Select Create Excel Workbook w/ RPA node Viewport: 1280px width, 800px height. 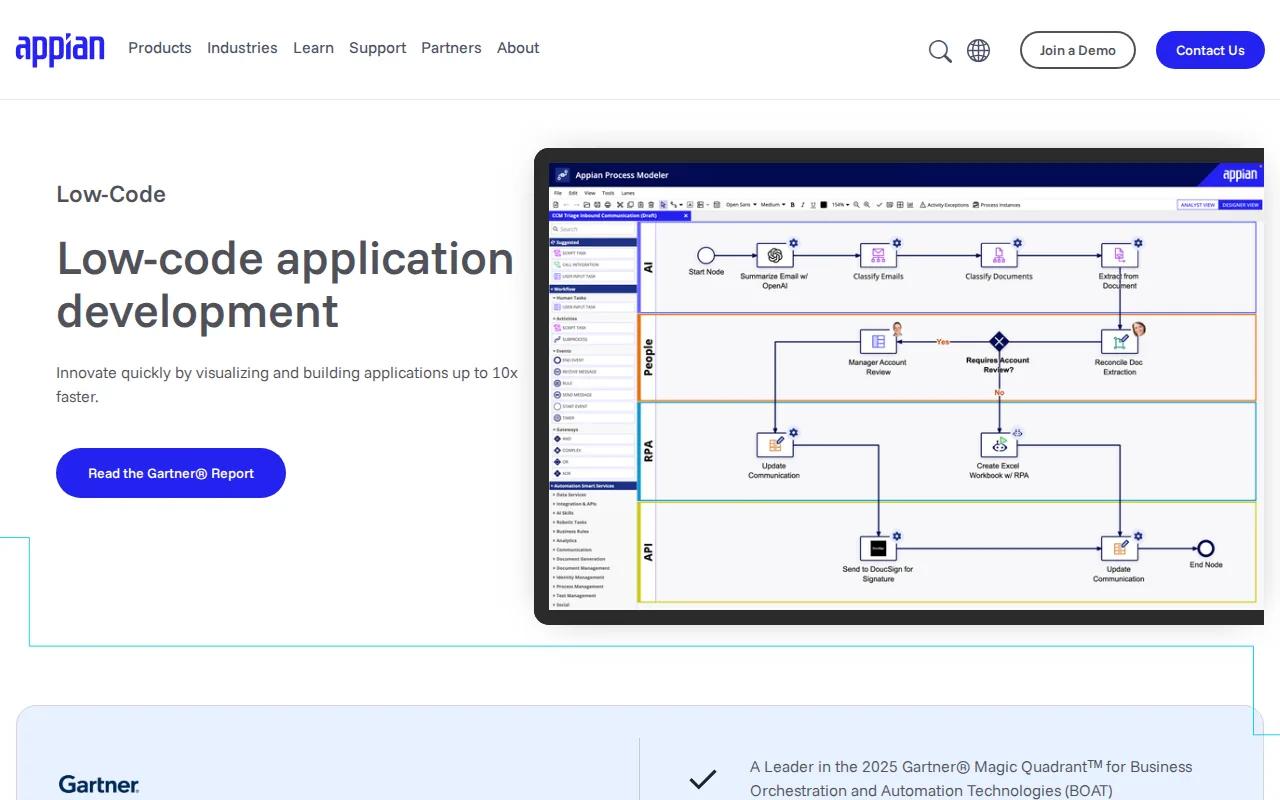coord(998,445)
